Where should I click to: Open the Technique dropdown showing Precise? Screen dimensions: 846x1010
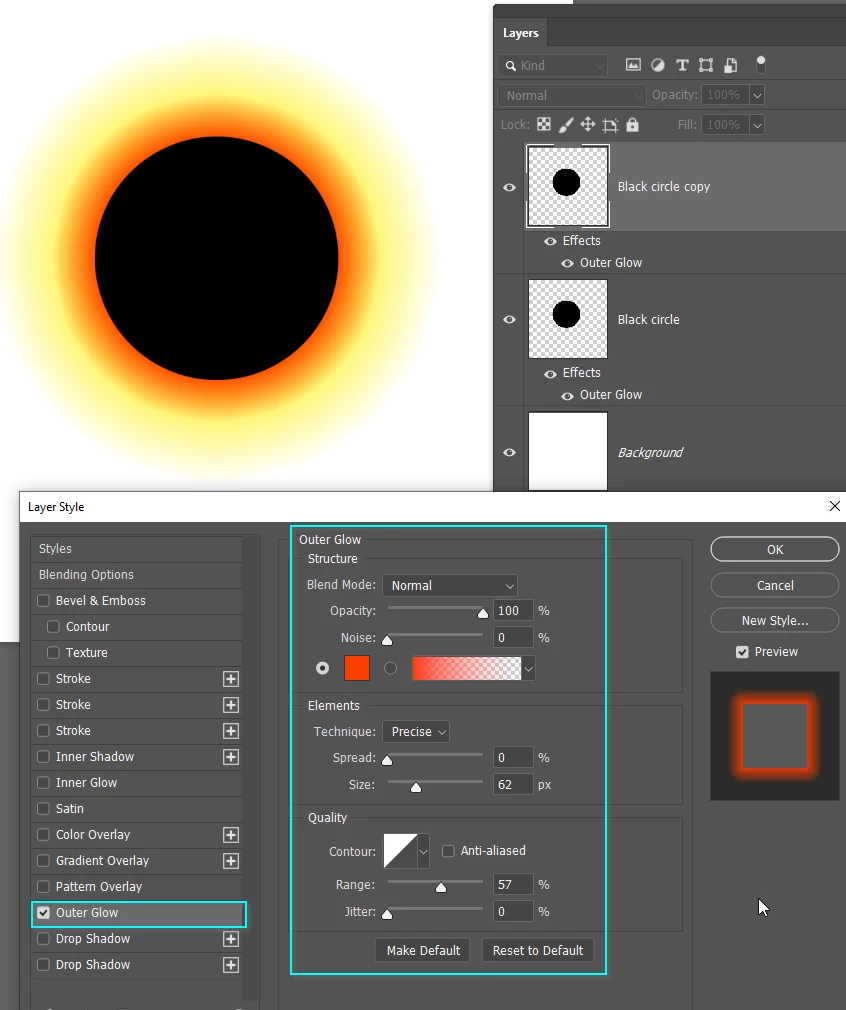pyautogui.click(x=416, y=732)
